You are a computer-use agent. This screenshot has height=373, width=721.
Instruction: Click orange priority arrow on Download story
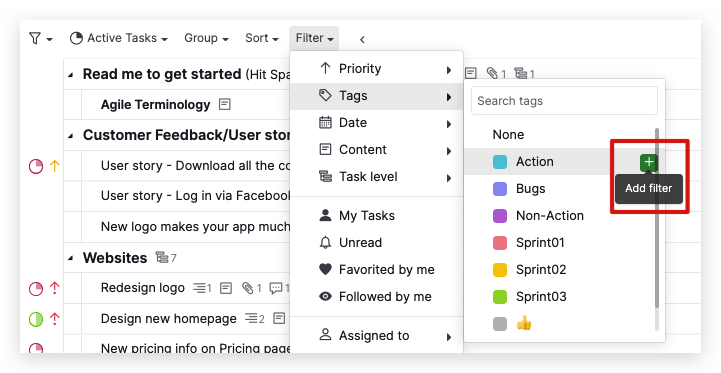click(55, 166)
